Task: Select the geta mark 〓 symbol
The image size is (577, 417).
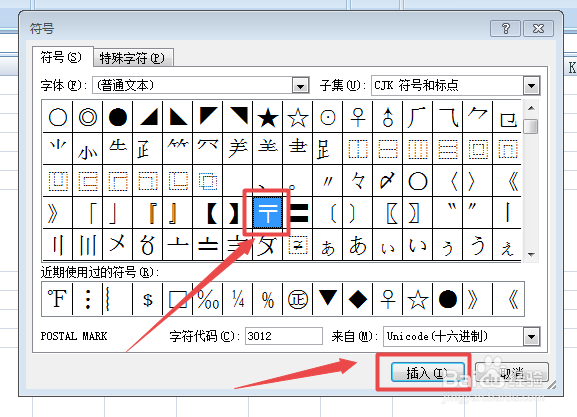Action: [298, 213]
